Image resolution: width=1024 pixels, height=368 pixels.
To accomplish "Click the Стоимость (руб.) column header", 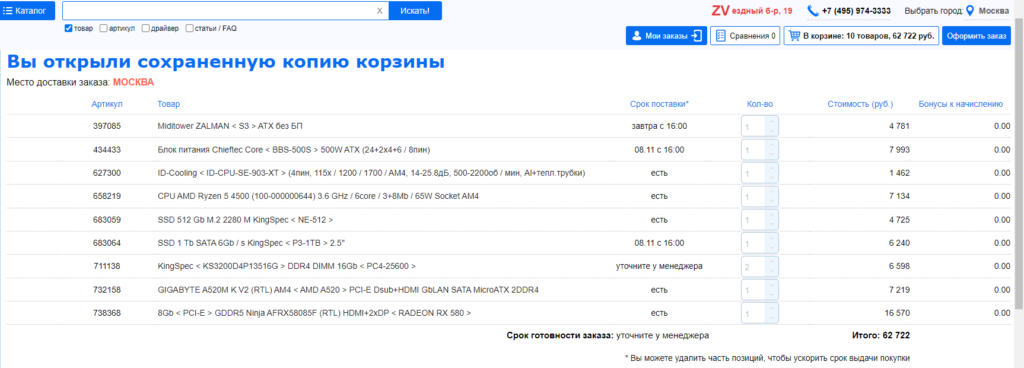I will click(x=860, y=104).
